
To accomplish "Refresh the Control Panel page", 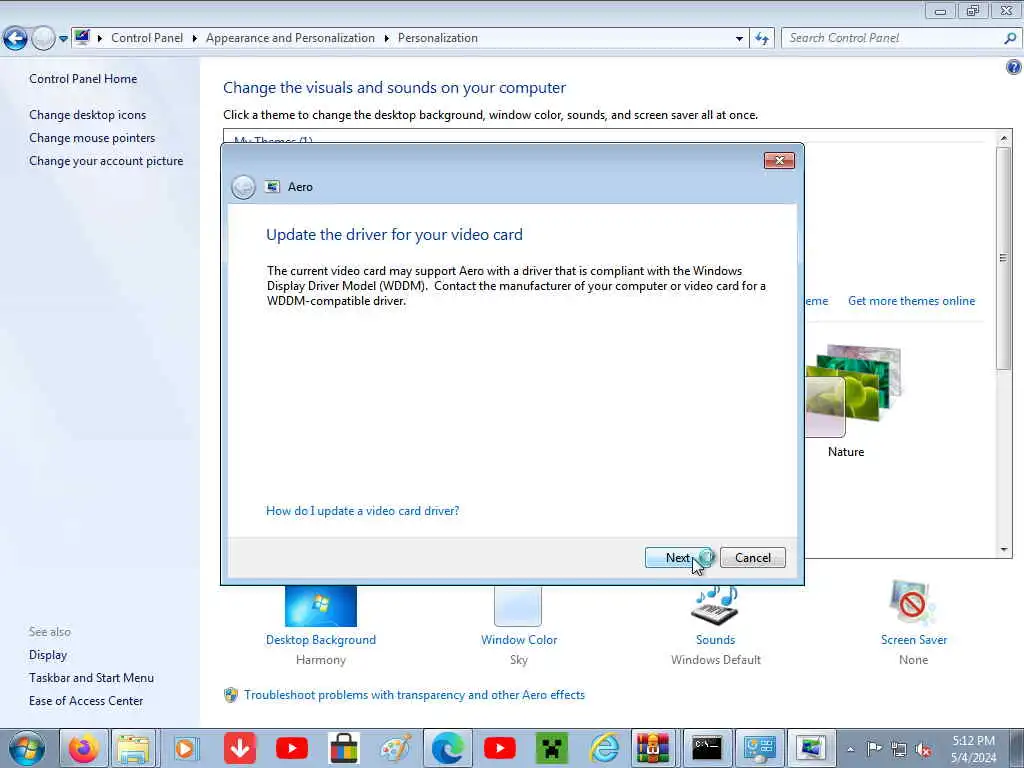I will click(x=762, y=39).
